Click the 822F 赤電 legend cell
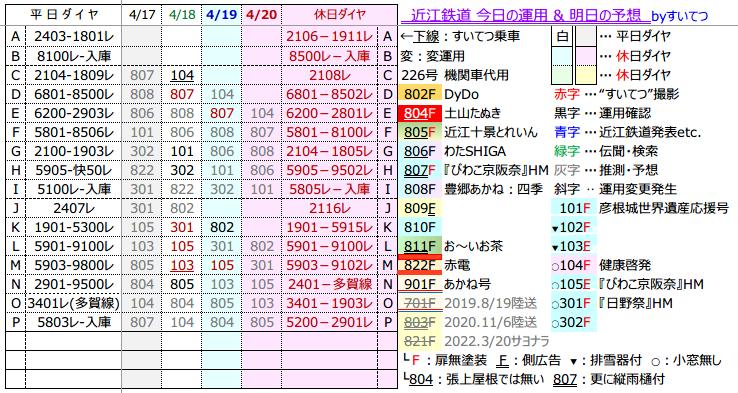 coord(420,265)
